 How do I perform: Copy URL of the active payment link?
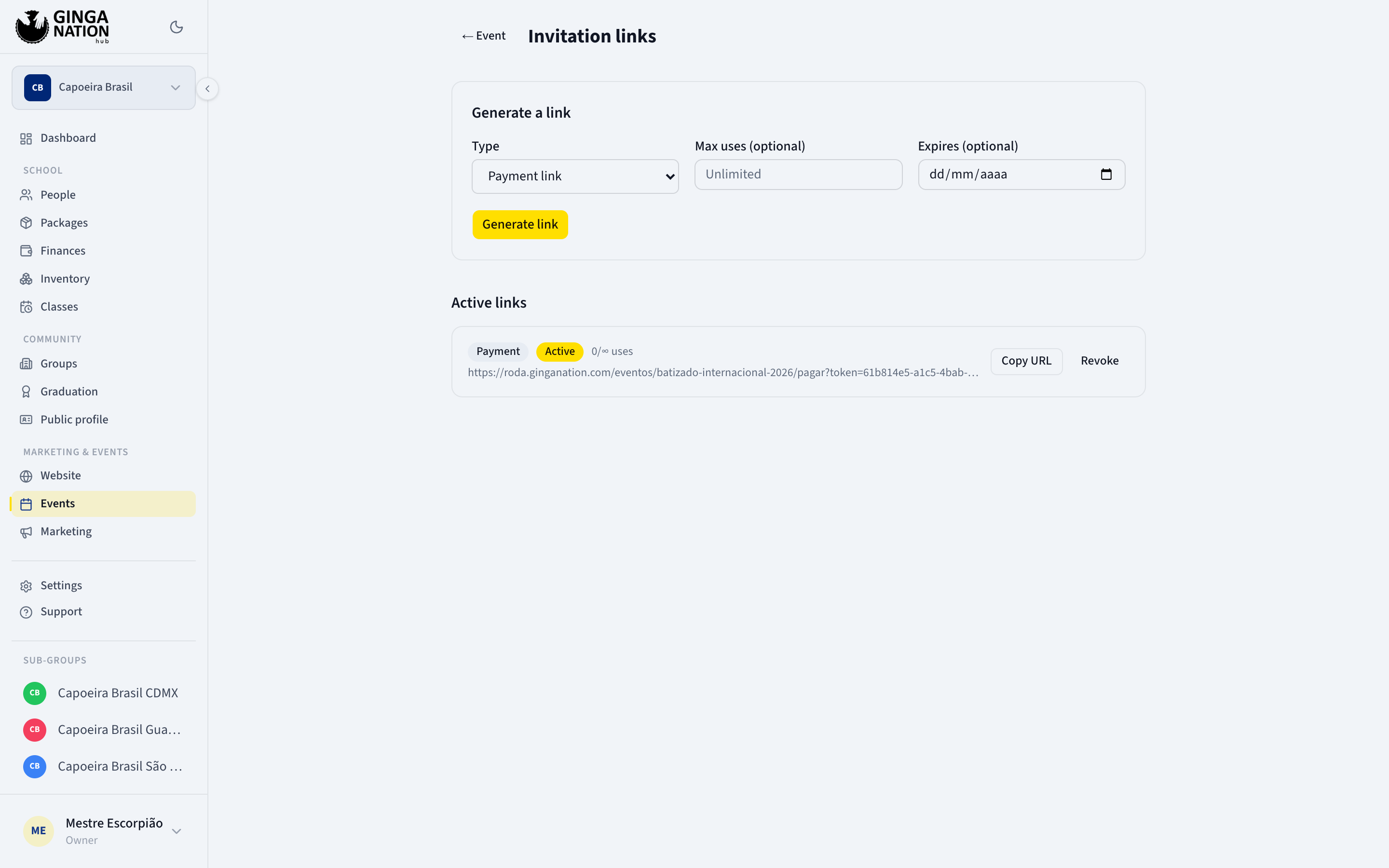(x=1026, y=361)
